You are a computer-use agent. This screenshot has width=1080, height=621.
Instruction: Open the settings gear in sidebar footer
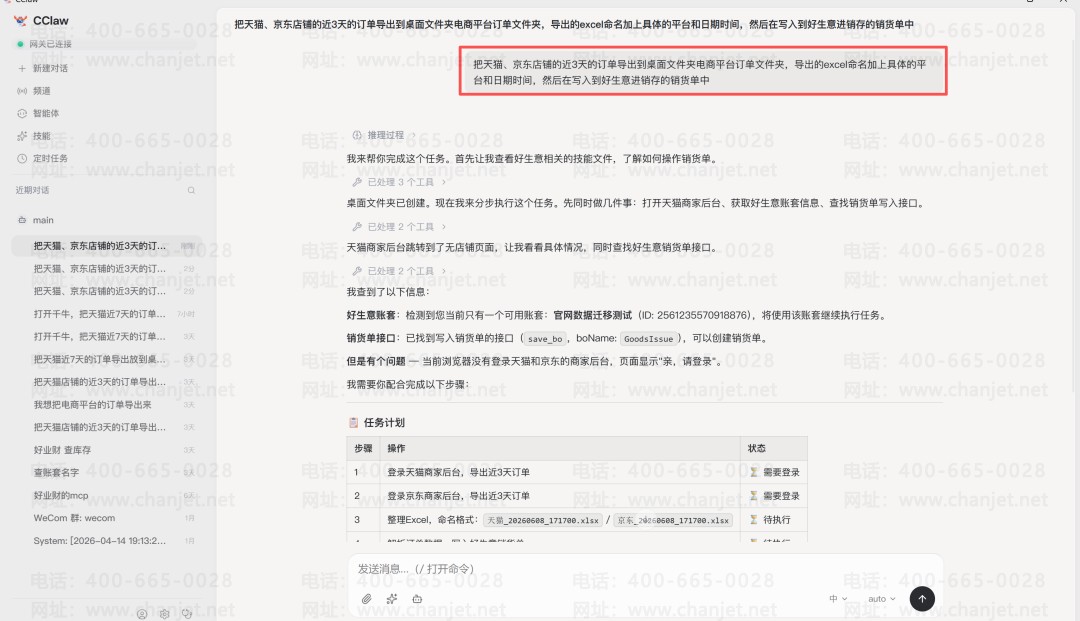coord(164,613)
